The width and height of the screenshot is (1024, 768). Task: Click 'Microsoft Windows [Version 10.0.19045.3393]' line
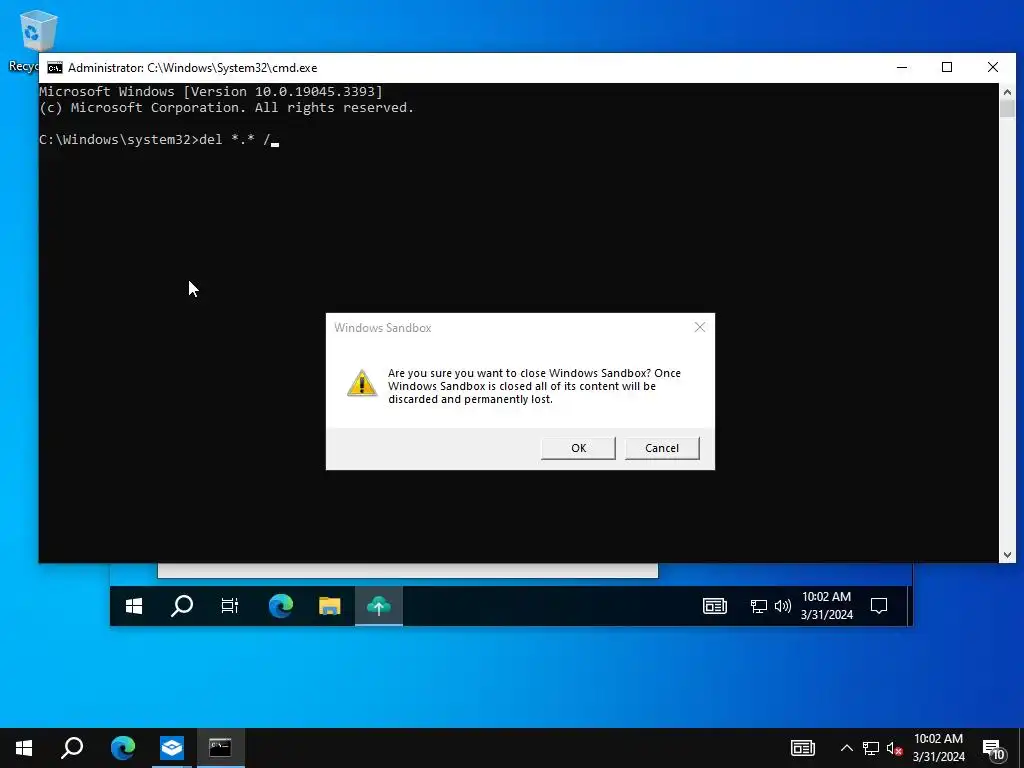click(x=211, y=91)
